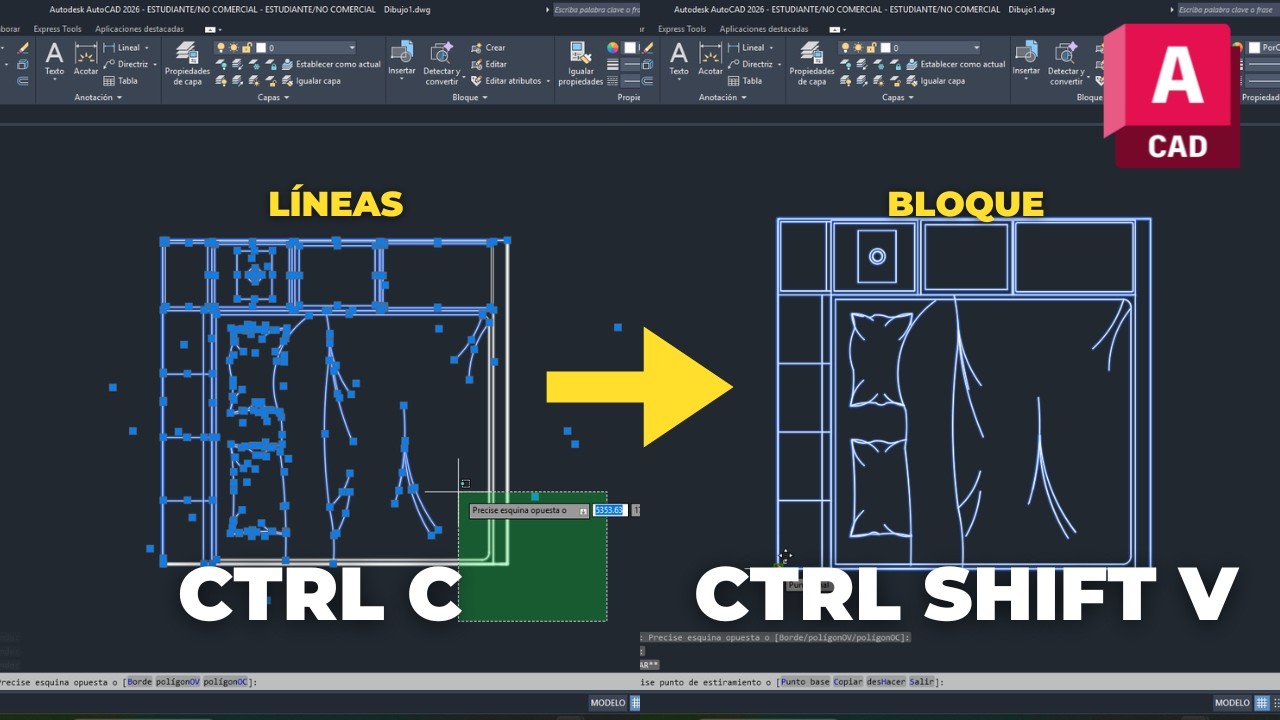1280x720 pixels.
Task: Toggle MODELO space in left status bar
Action: tap(607, 703)
